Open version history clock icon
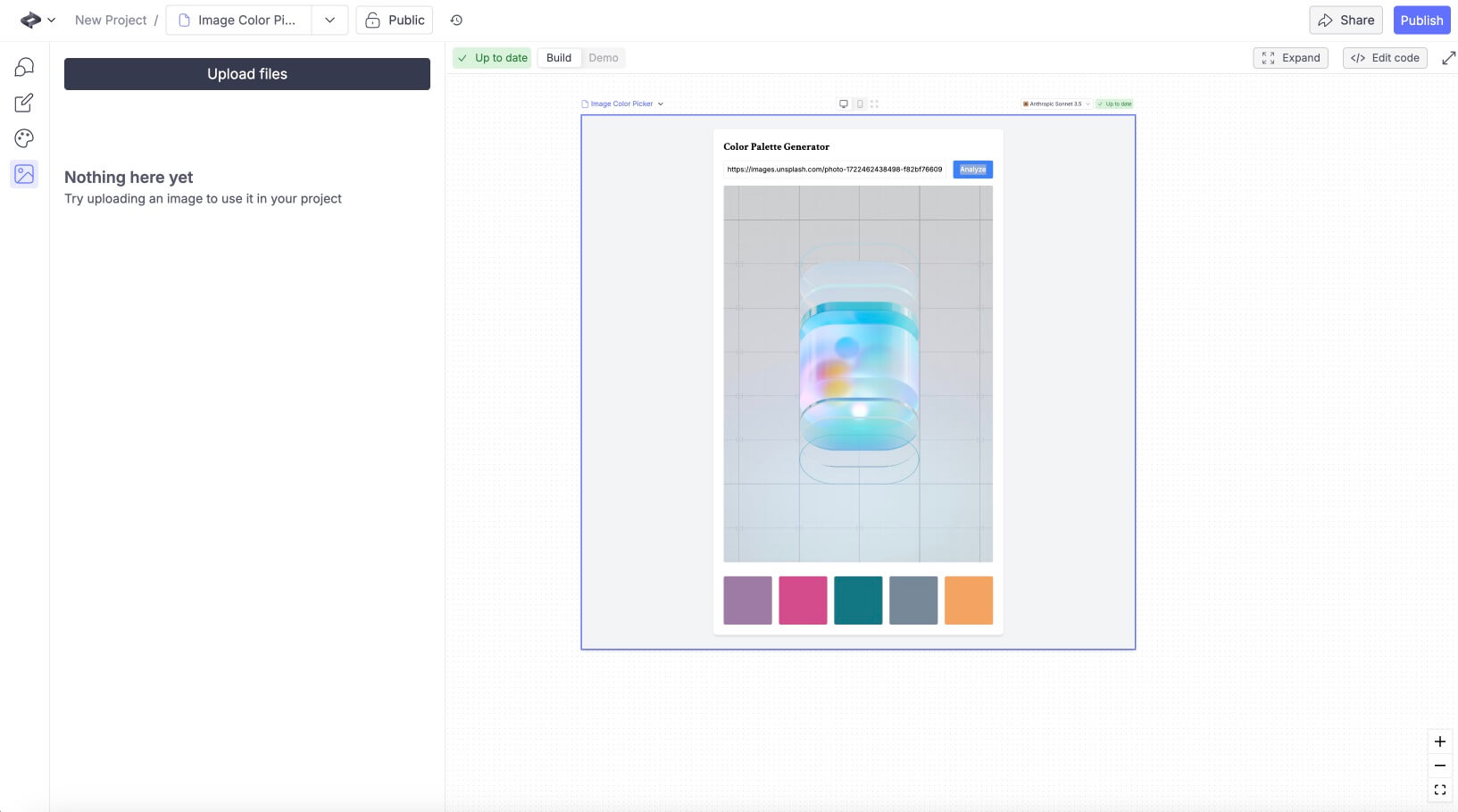Image resolution: width=1458 pixels, height=812 pixels. click(456, 21)
